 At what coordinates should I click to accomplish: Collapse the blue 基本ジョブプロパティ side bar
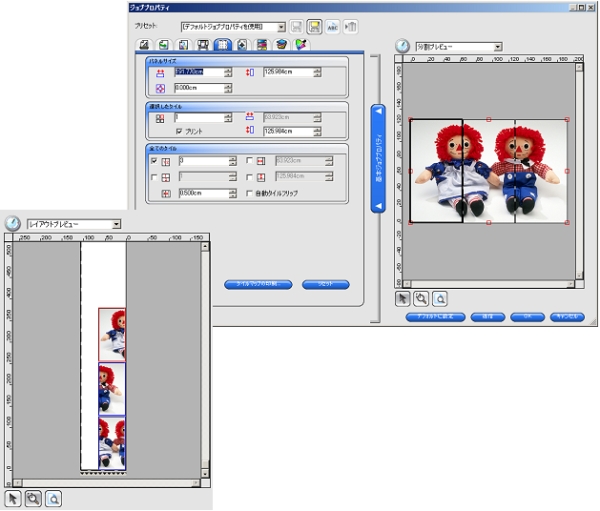(378, 158)
